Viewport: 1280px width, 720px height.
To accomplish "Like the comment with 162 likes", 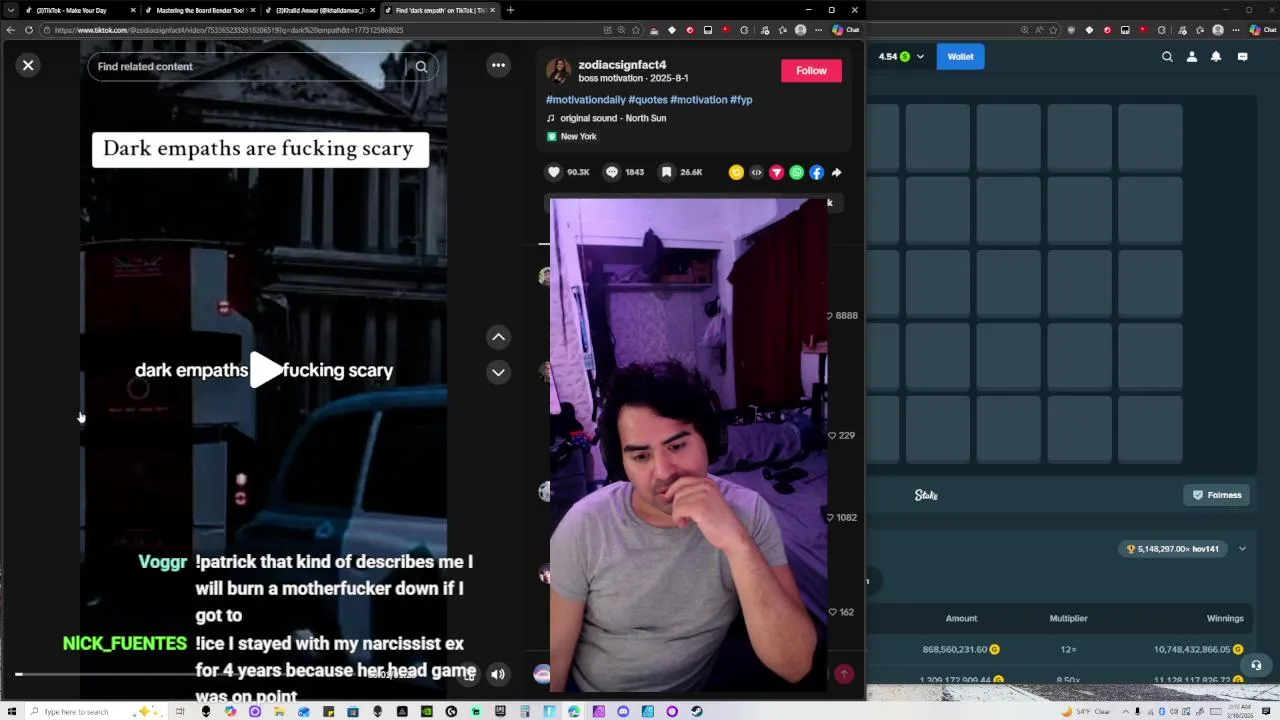I will point(832,612).
